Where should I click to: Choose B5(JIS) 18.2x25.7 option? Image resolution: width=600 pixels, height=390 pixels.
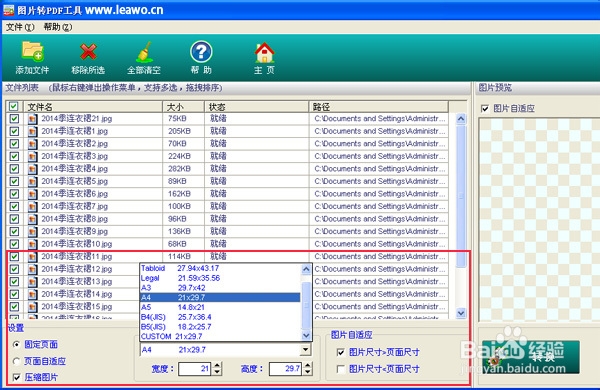pos(220,327)
